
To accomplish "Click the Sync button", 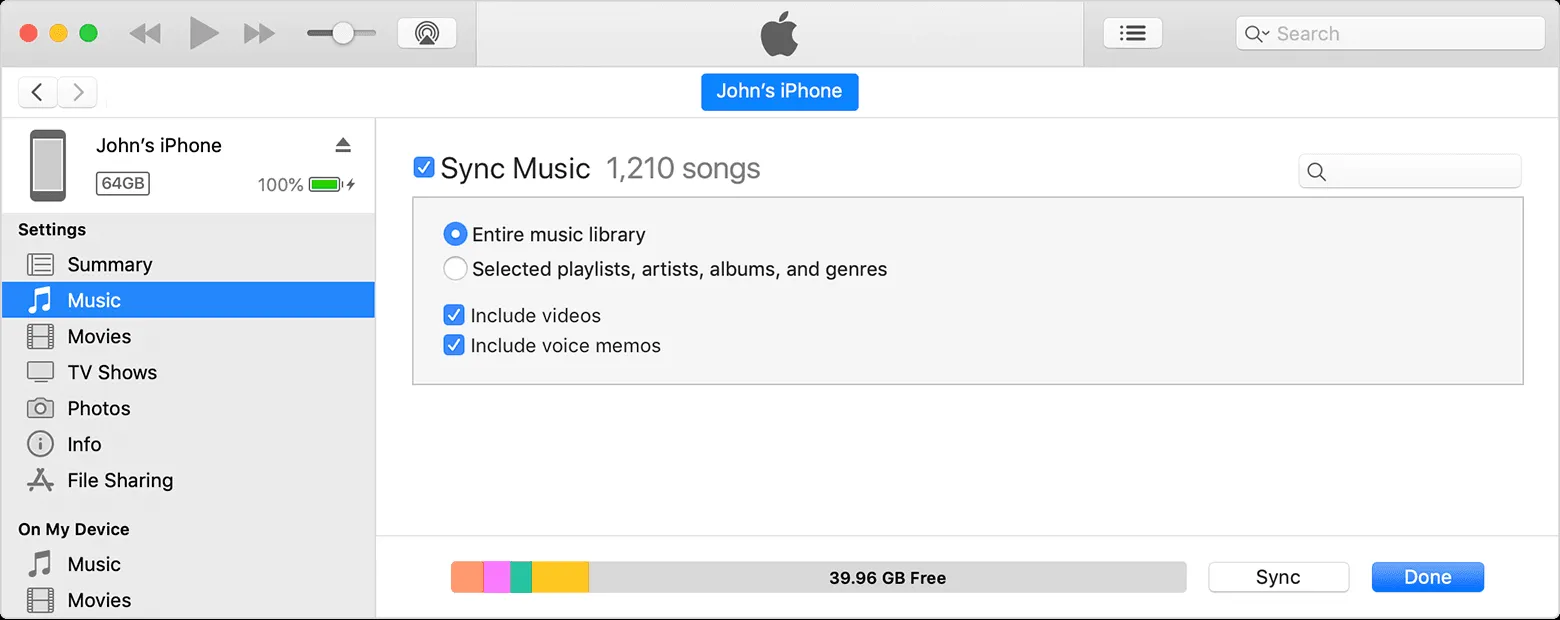I will coord(1278,577).
